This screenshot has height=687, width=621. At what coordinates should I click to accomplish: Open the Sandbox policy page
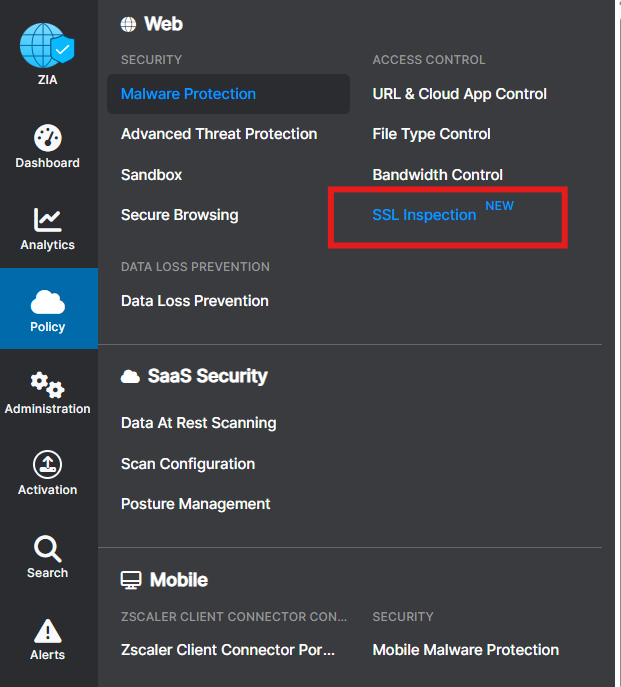tap(151, 175)
